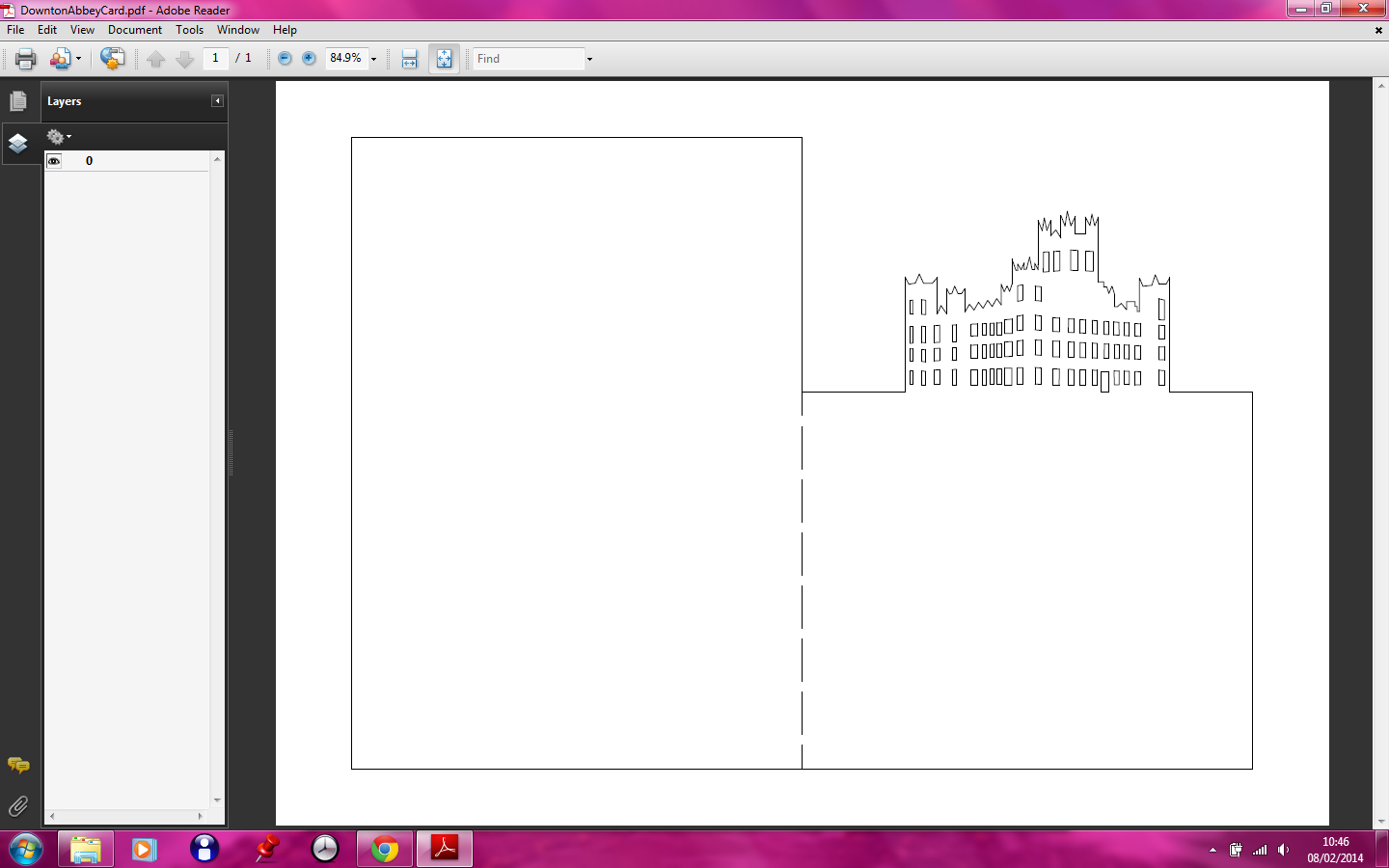Open the Document menu

(x=135, y=30)
